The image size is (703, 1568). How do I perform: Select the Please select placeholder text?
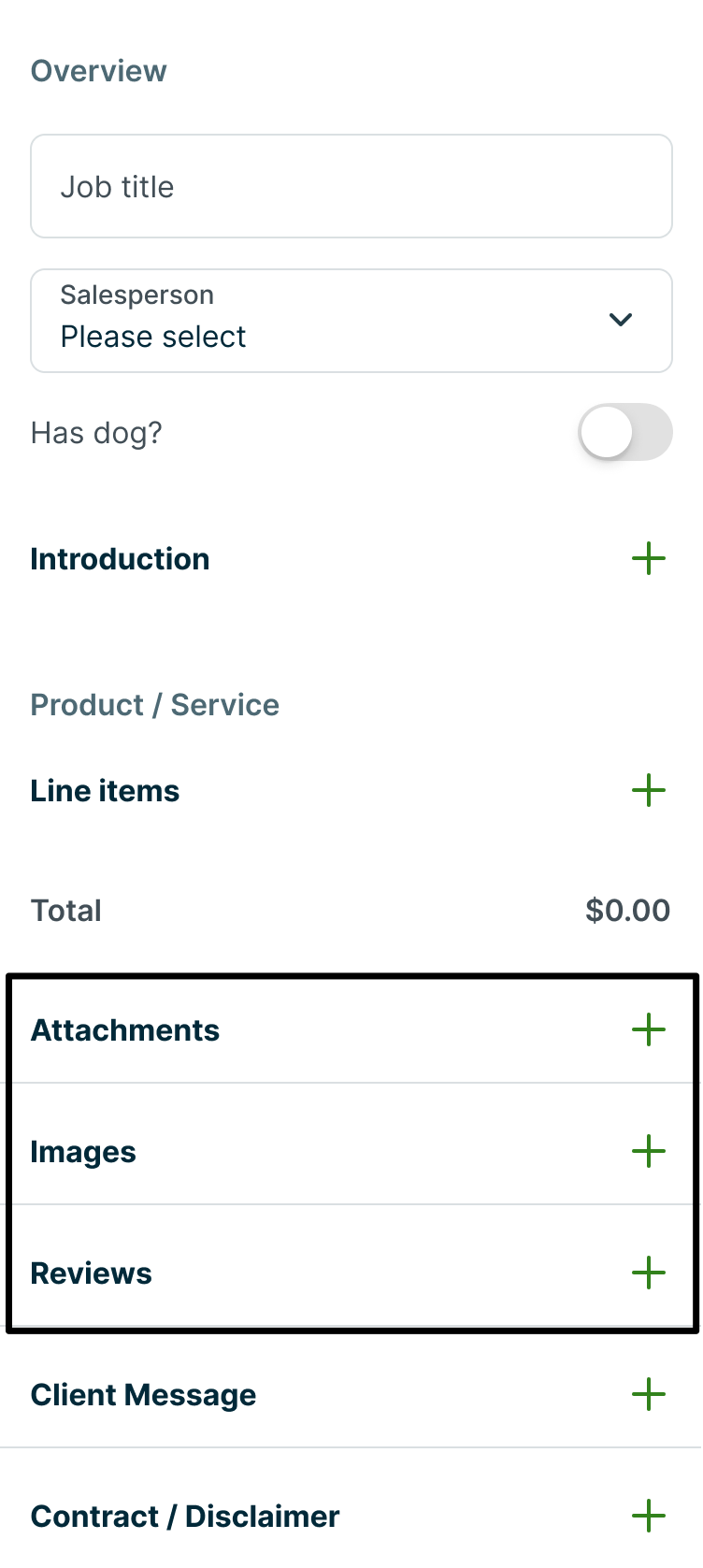153,337
